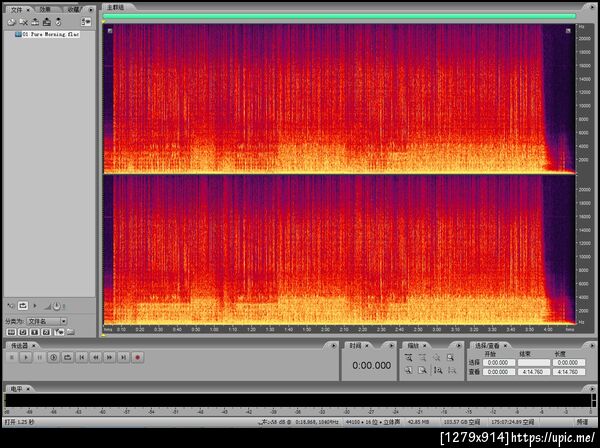Toggle full path display folder icon
Viewport: 600px width, 448px height.
pyautogui.click(x=71, y=332)
